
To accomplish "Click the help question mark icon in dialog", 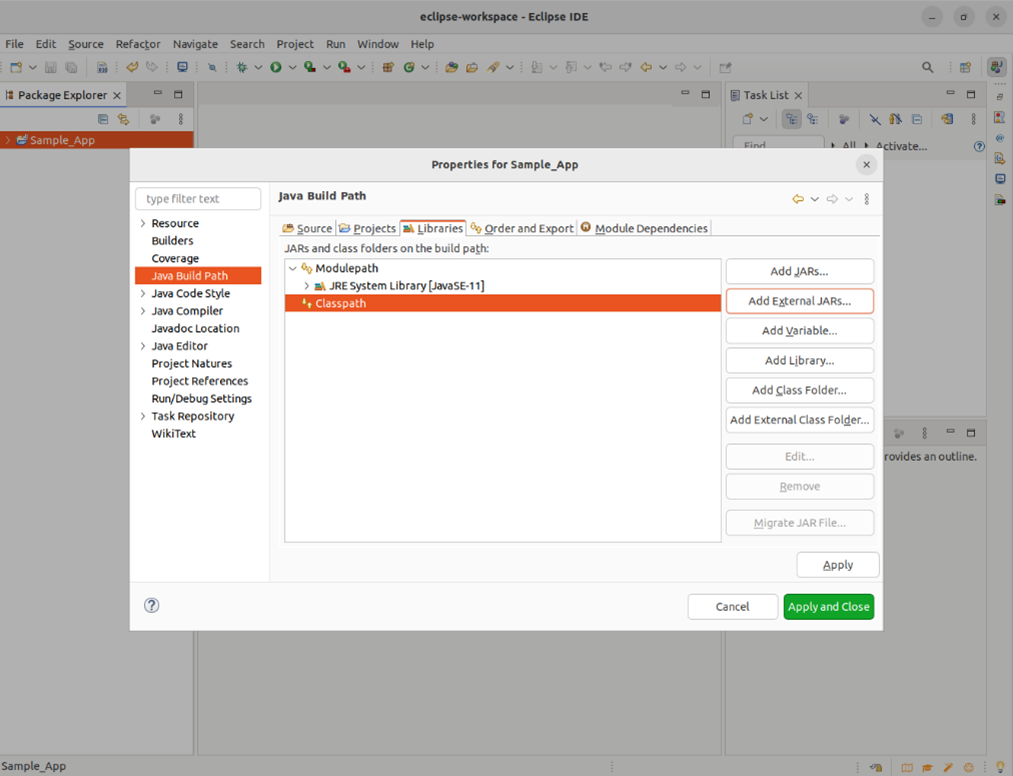I will (x=152, y=605).
